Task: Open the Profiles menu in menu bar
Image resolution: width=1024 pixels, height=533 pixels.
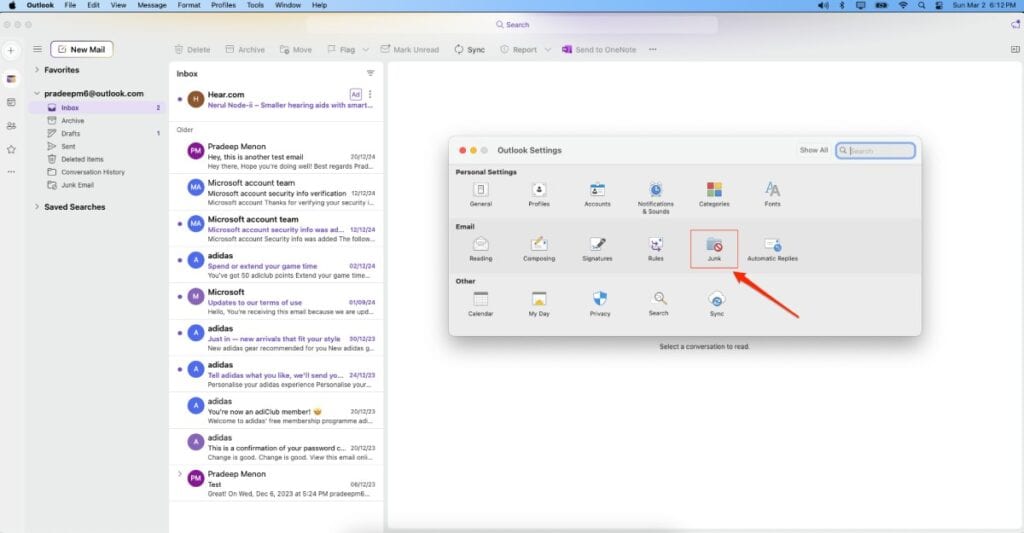Action: click(223, 5)
